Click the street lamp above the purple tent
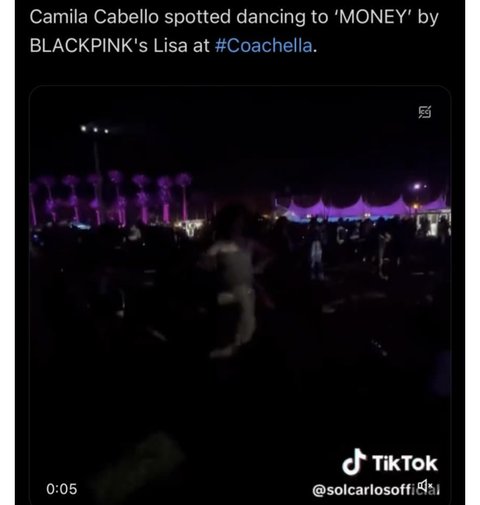The height and width of the screenshot is (505, 480). point(418,187)
